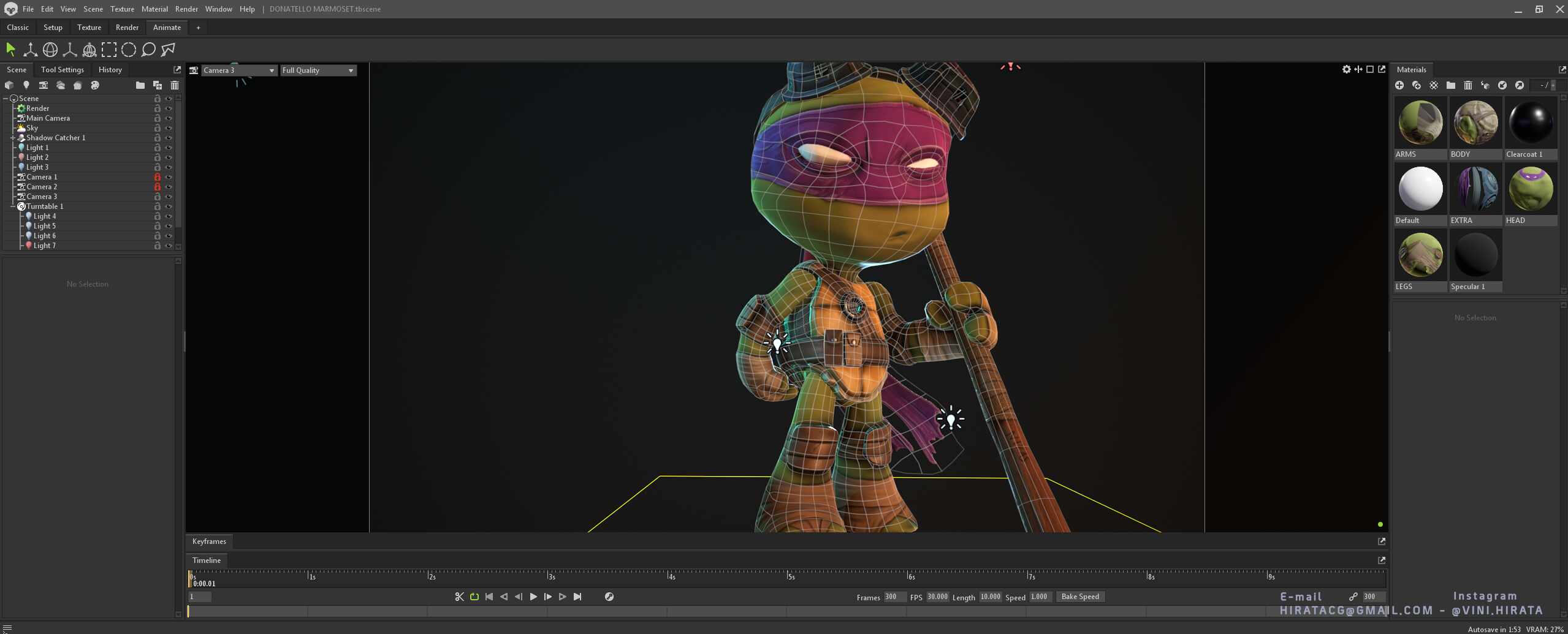Toggle the timeline loop playback icon
1568x634 pixels.
click(x=474, y=597)
